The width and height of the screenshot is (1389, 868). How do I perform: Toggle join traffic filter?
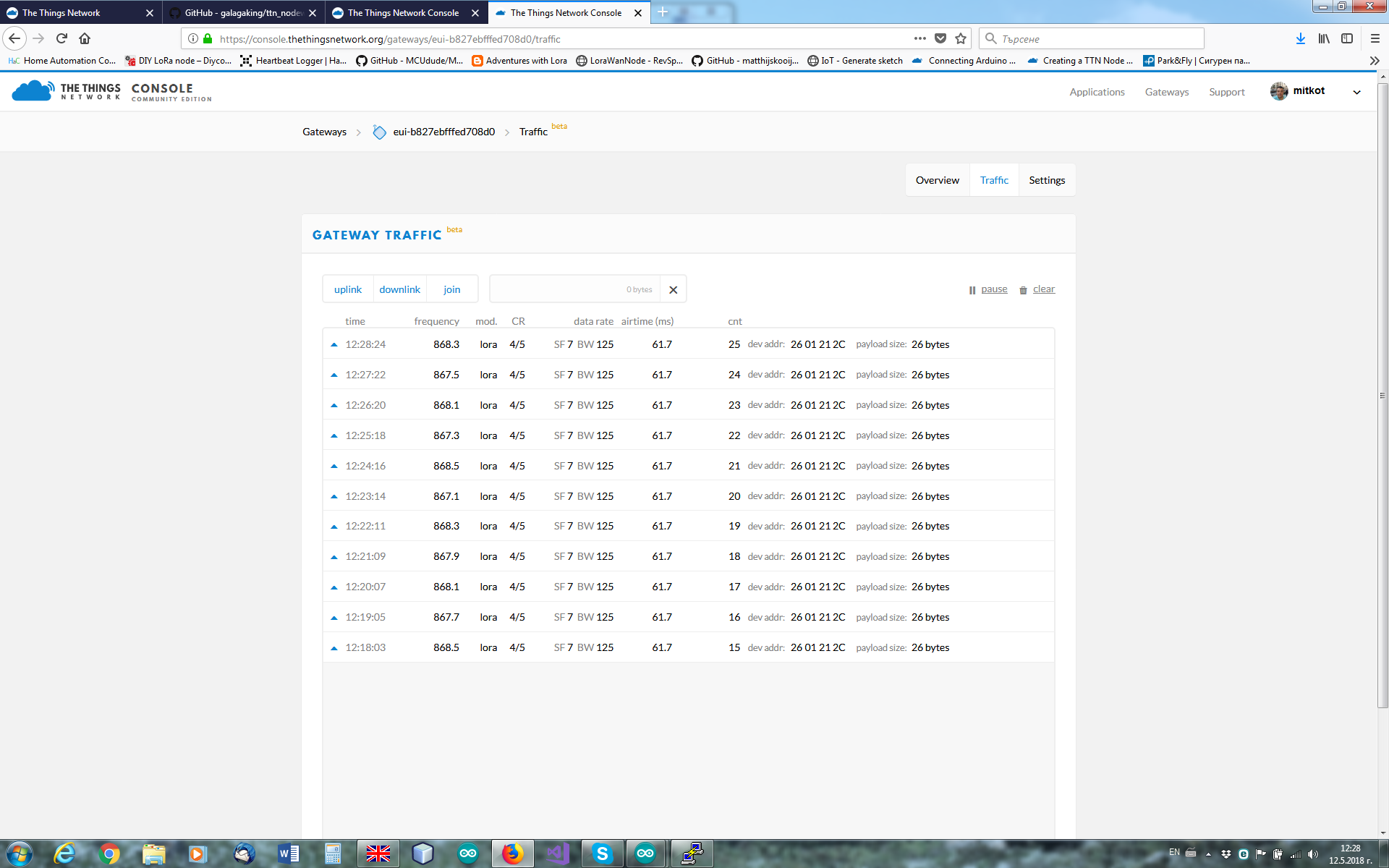pos(452,289)
